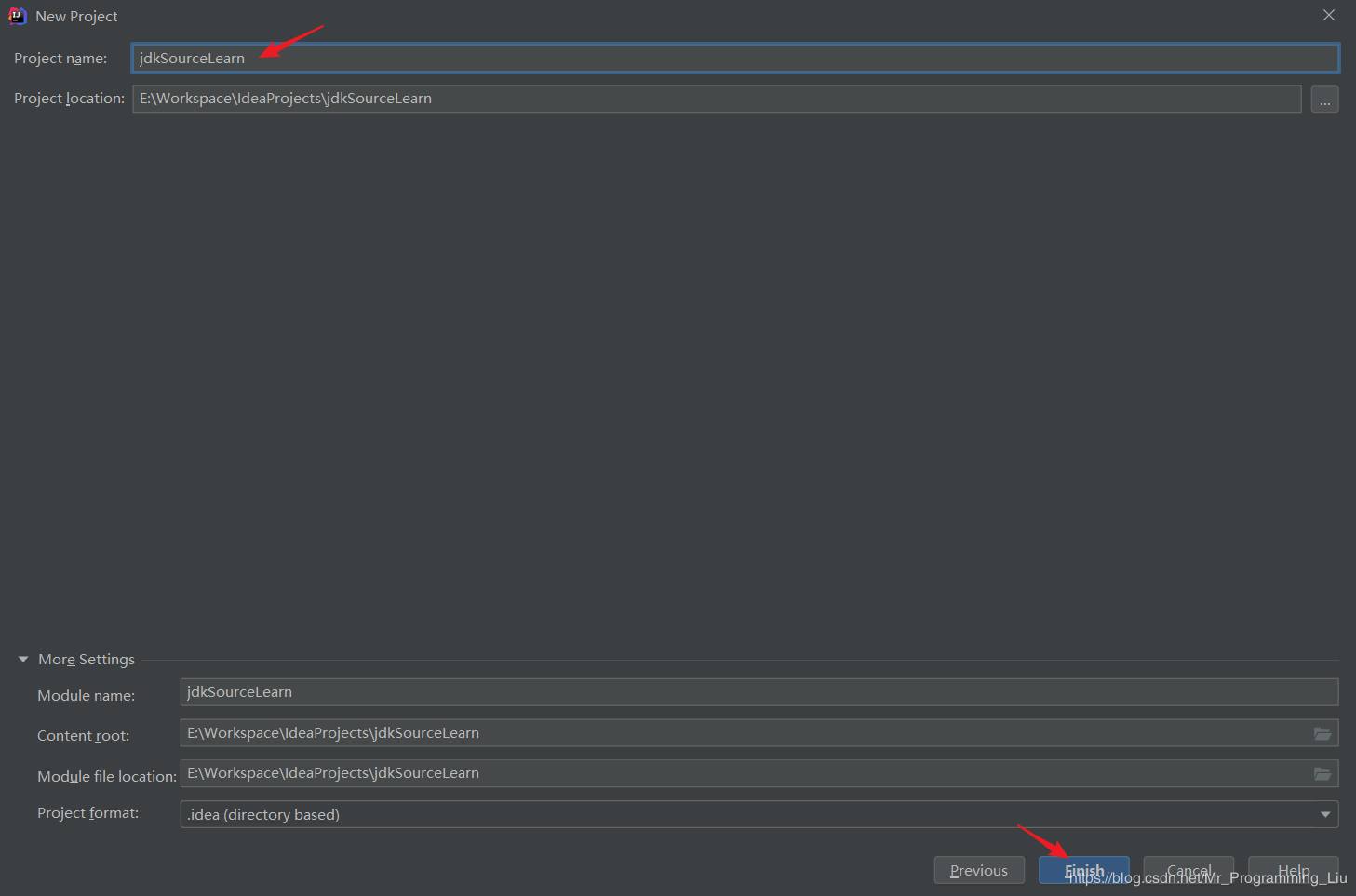Click the Project name input field

pyautogui.click(x=735, y=58)
